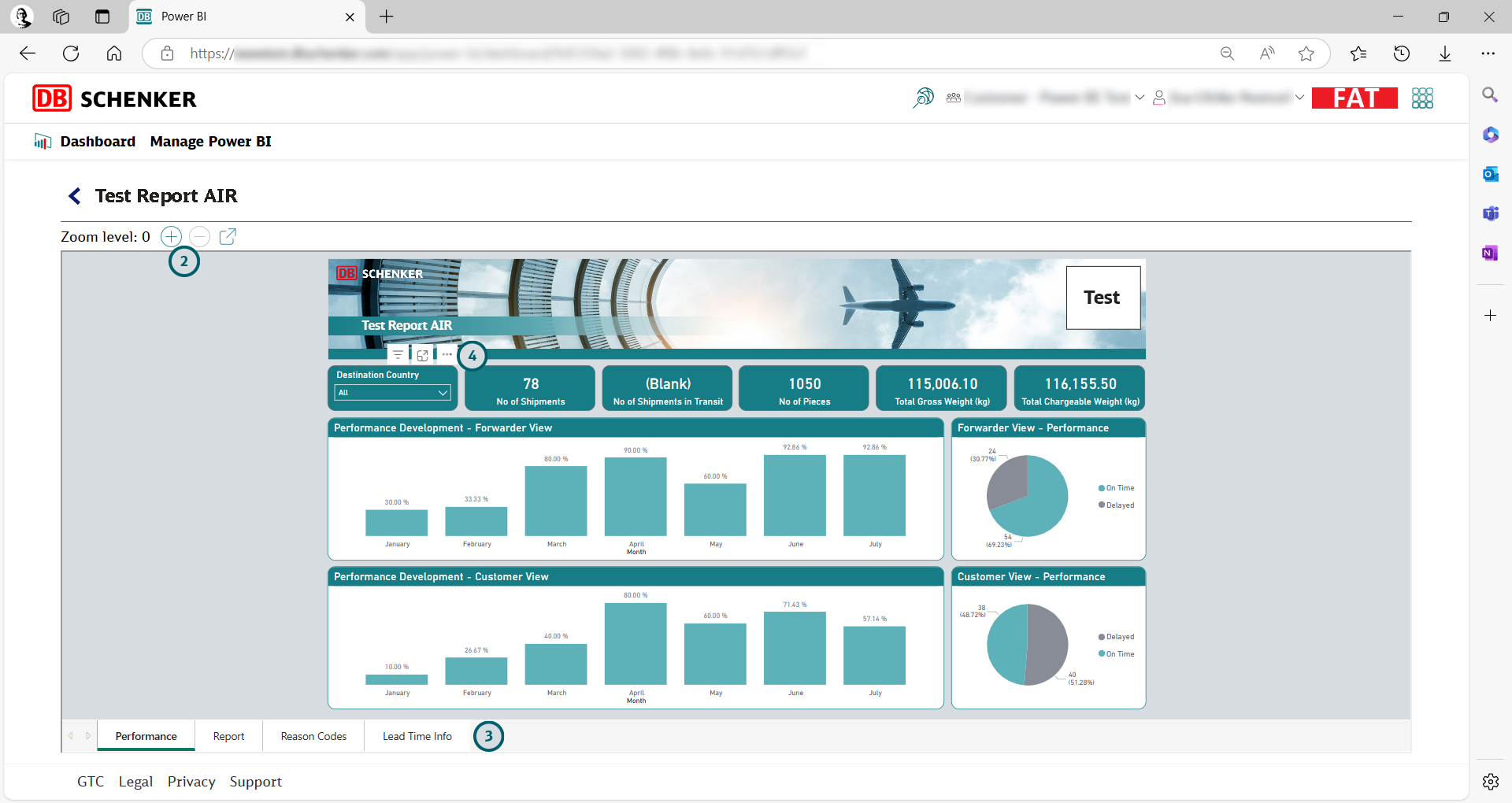Click the back arrow next to Test Report AIR
This screenshot has height=803, width=1512.
[x=75, y=196]
